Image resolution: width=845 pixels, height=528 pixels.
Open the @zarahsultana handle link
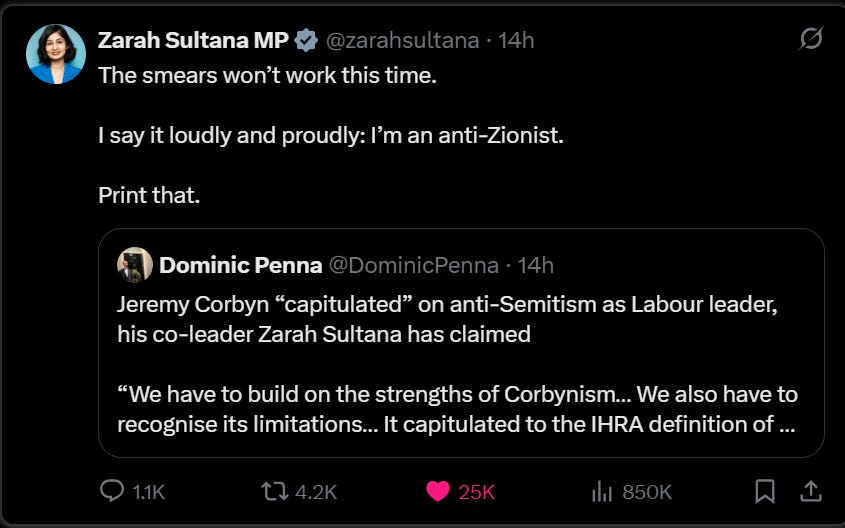[404, 40]
